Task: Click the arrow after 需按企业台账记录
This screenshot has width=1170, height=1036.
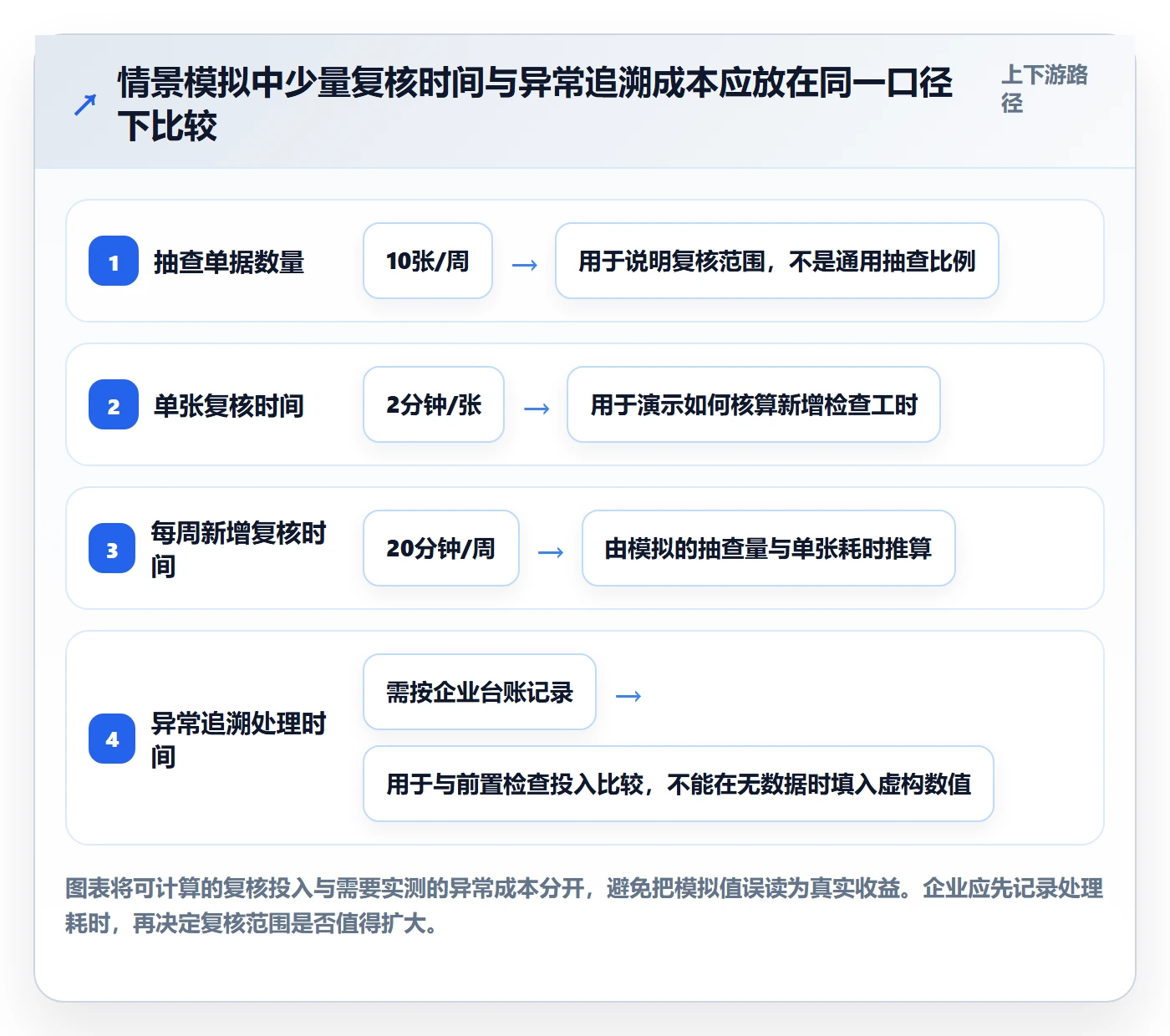Action: 628,696
